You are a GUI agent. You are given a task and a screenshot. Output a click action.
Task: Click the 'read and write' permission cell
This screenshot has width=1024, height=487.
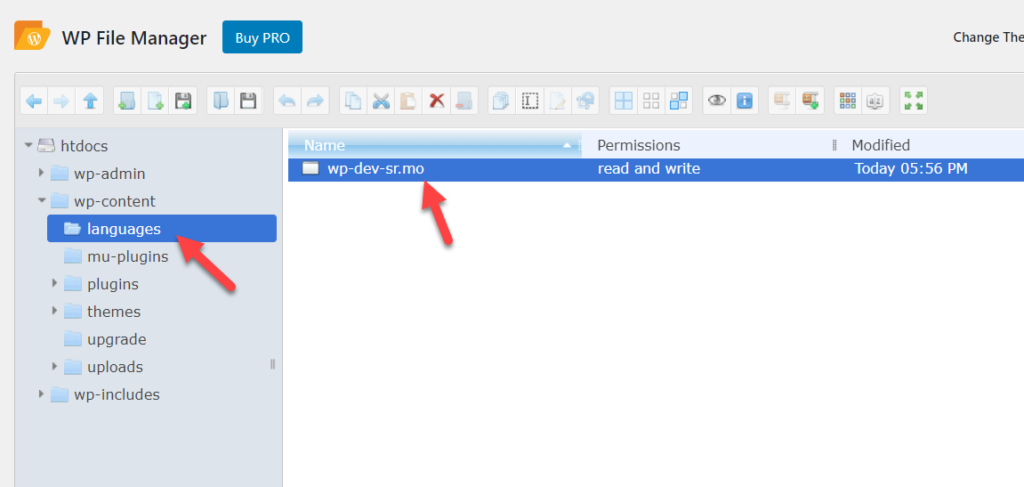[x=648, y=169]
